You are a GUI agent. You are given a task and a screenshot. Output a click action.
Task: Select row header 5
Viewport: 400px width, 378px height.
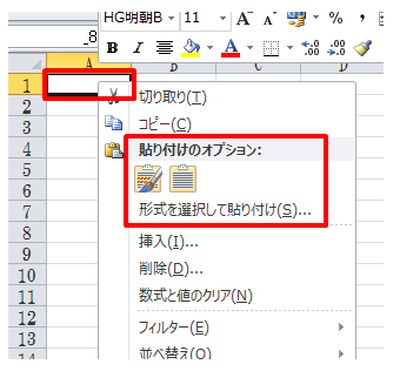pyautogui.click(x=27, y=169)
